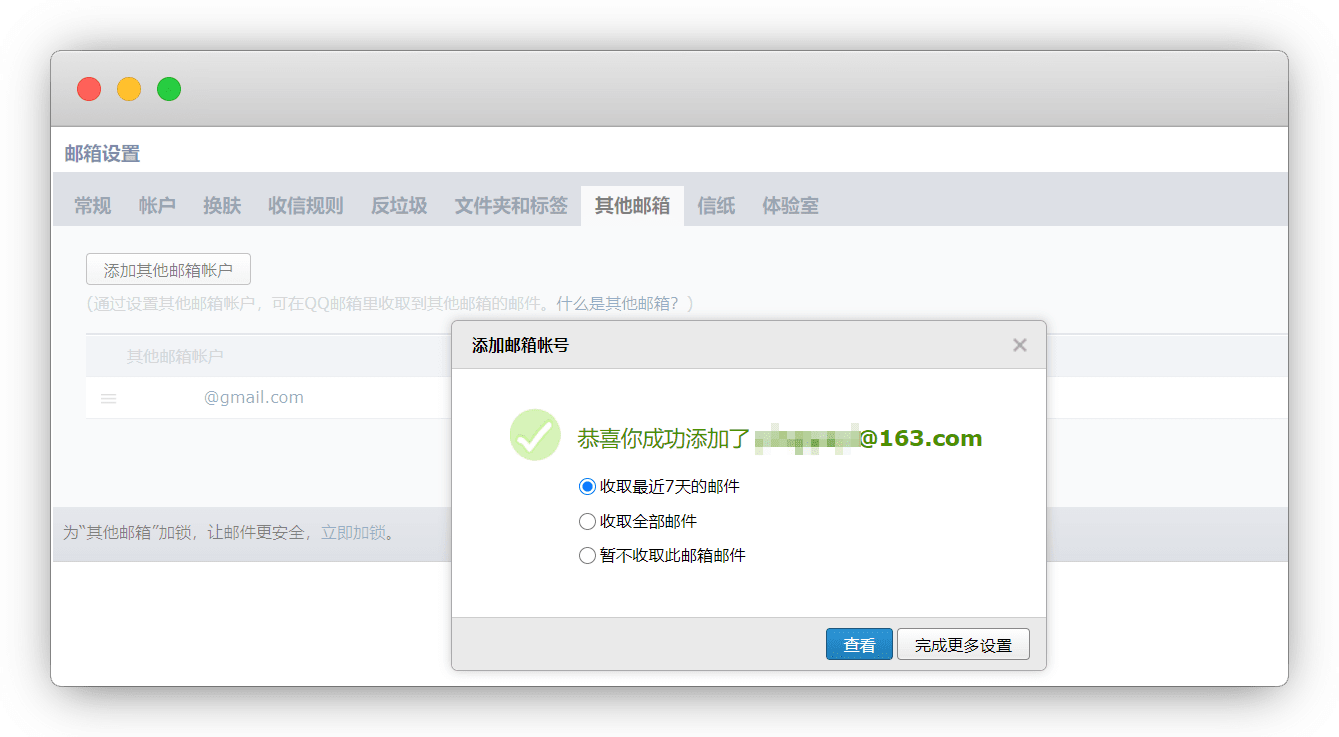Switch to the 反垃圾 tab
This screenshot has height=737, width=1339.
tap(399, 206)
